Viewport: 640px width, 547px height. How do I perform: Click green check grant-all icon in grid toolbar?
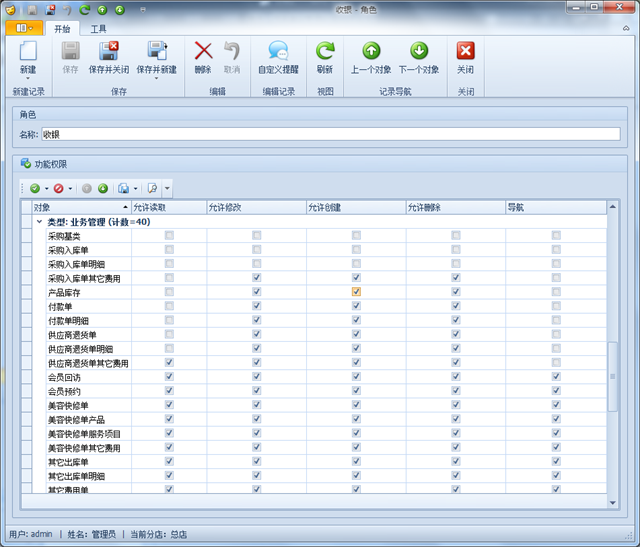[35, 188]
